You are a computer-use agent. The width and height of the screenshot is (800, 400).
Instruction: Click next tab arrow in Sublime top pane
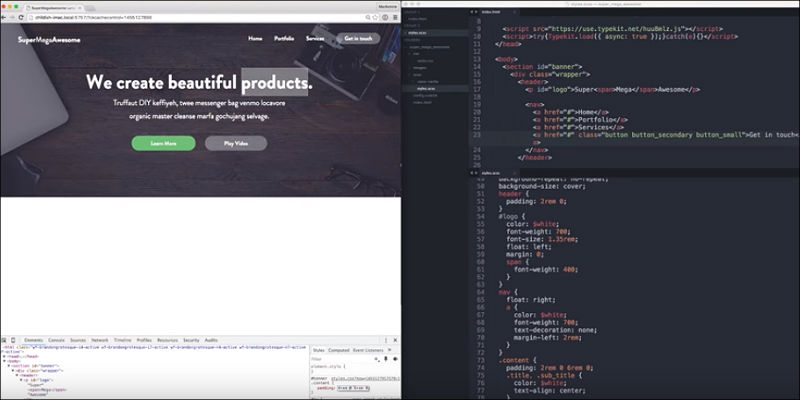(475, 11)
